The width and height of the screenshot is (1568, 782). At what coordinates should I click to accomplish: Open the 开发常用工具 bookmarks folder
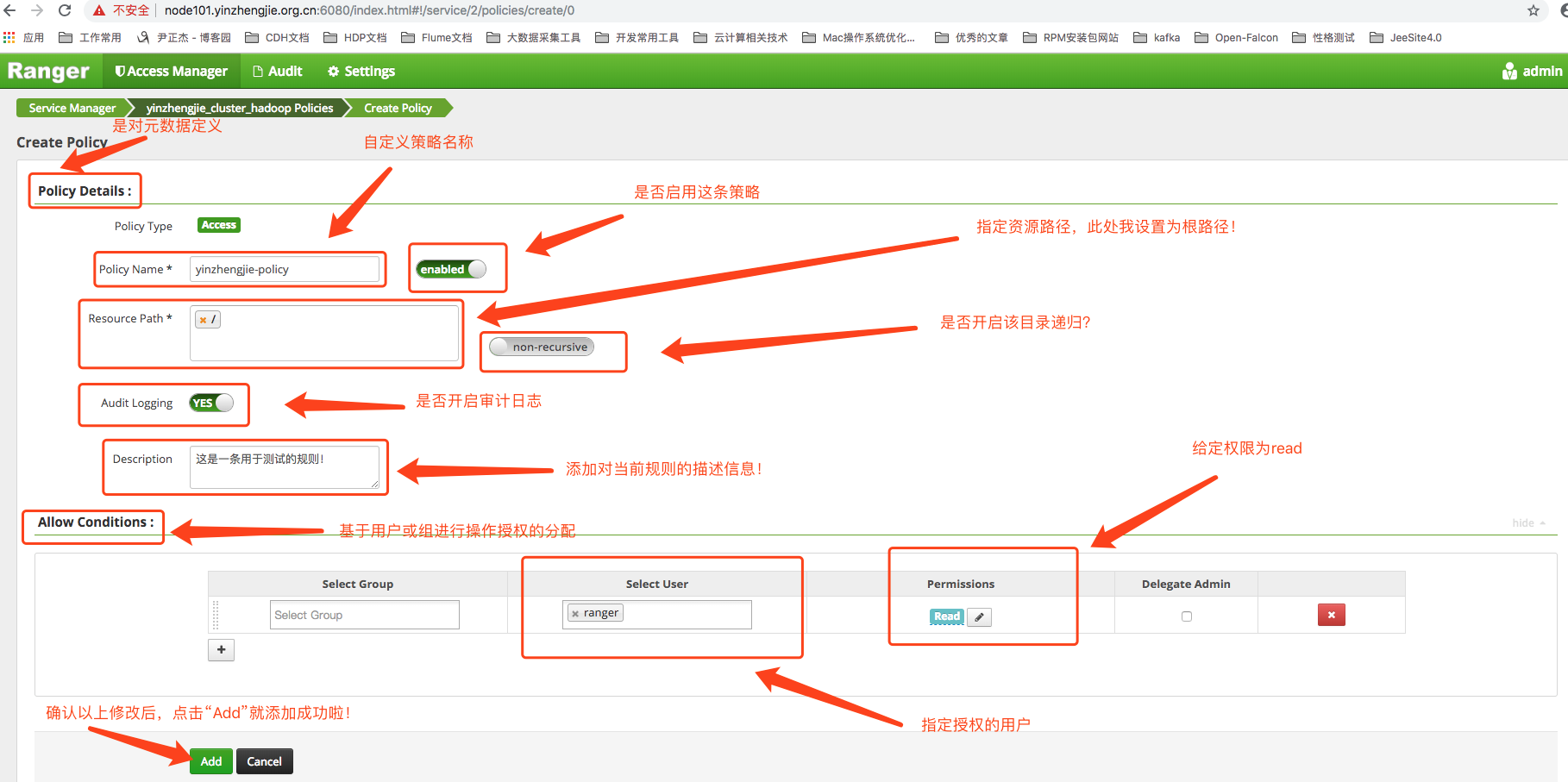click(x=637, y=38)
